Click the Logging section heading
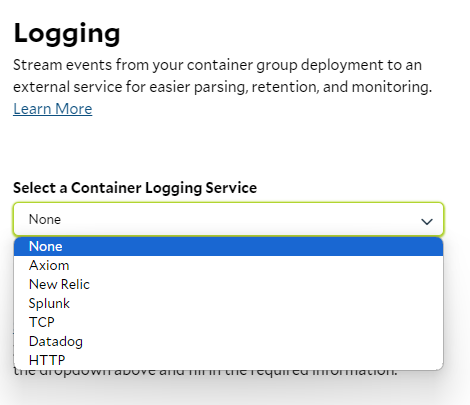 [x=67, y=33]
